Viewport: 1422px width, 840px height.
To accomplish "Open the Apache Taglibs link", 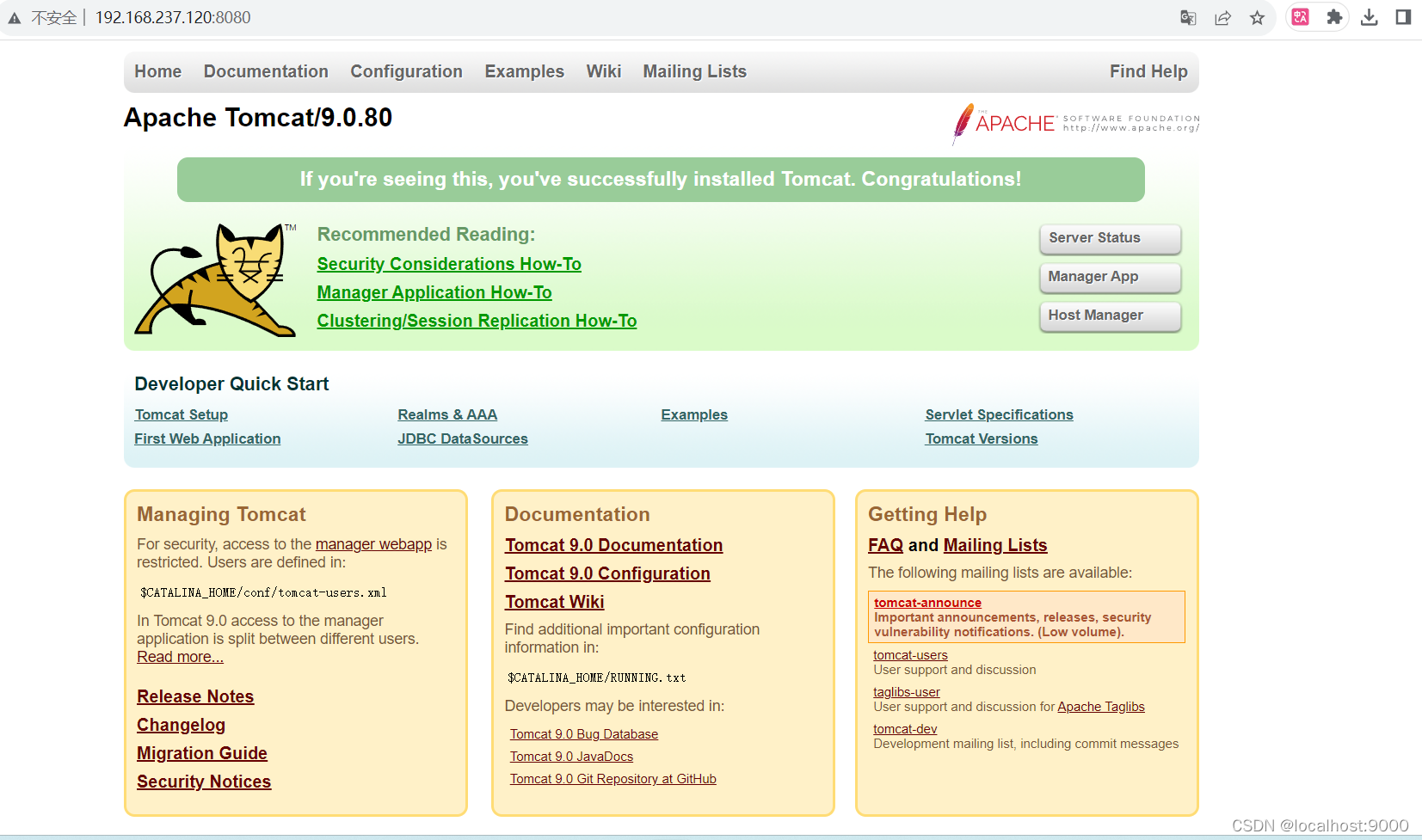I will point(1101,707).
